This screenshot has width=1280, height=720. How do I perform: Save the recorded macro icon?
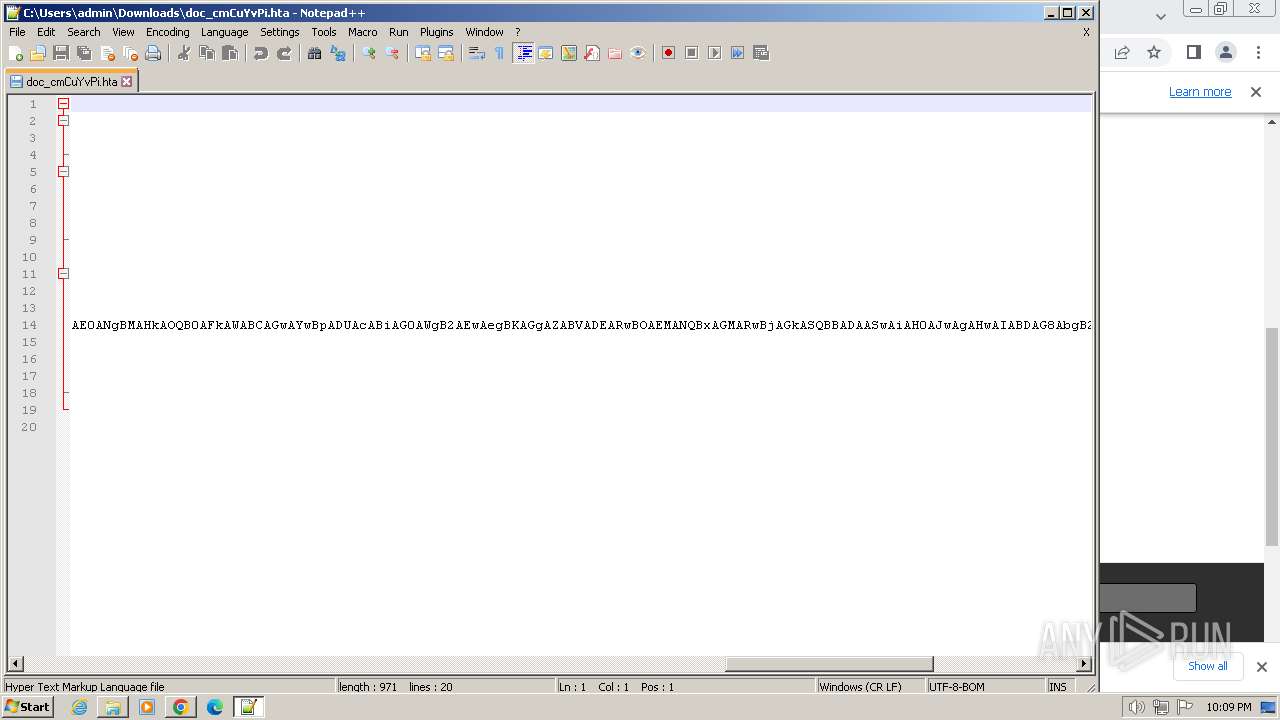(x=760, y=53)
